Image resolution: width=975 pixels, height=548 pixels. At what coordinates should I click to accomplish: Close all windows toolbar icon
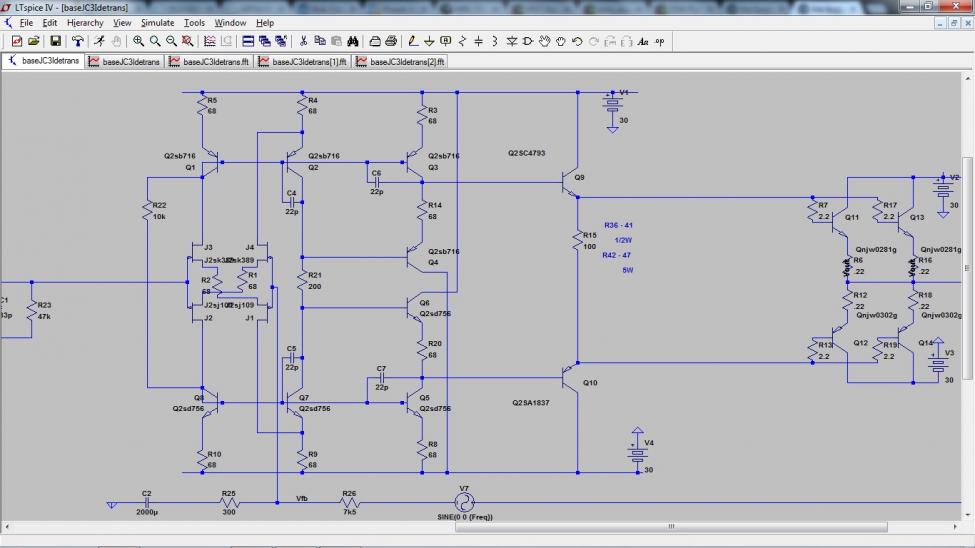[281, 41]
